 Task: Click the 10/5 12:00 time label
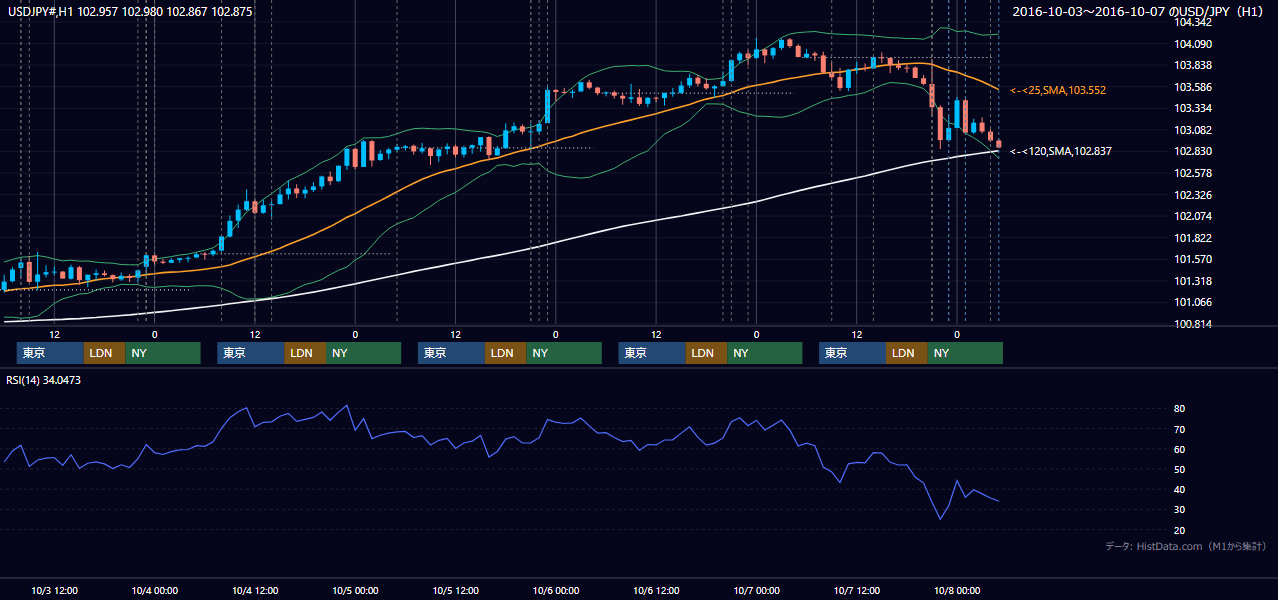coord(456,590)
